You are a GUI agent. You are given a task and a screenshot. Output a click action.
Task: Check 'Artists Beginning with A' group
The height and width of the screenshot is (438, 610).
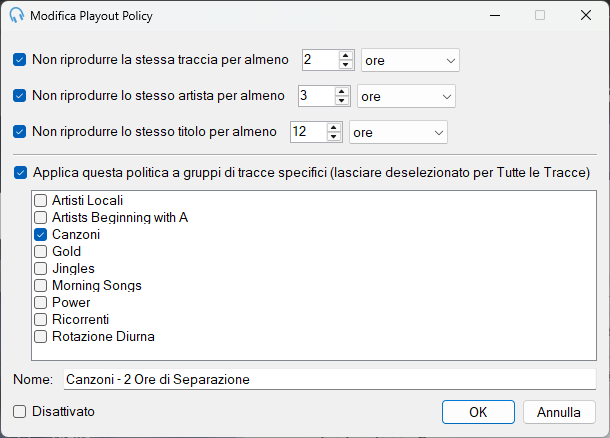point(40,217)
